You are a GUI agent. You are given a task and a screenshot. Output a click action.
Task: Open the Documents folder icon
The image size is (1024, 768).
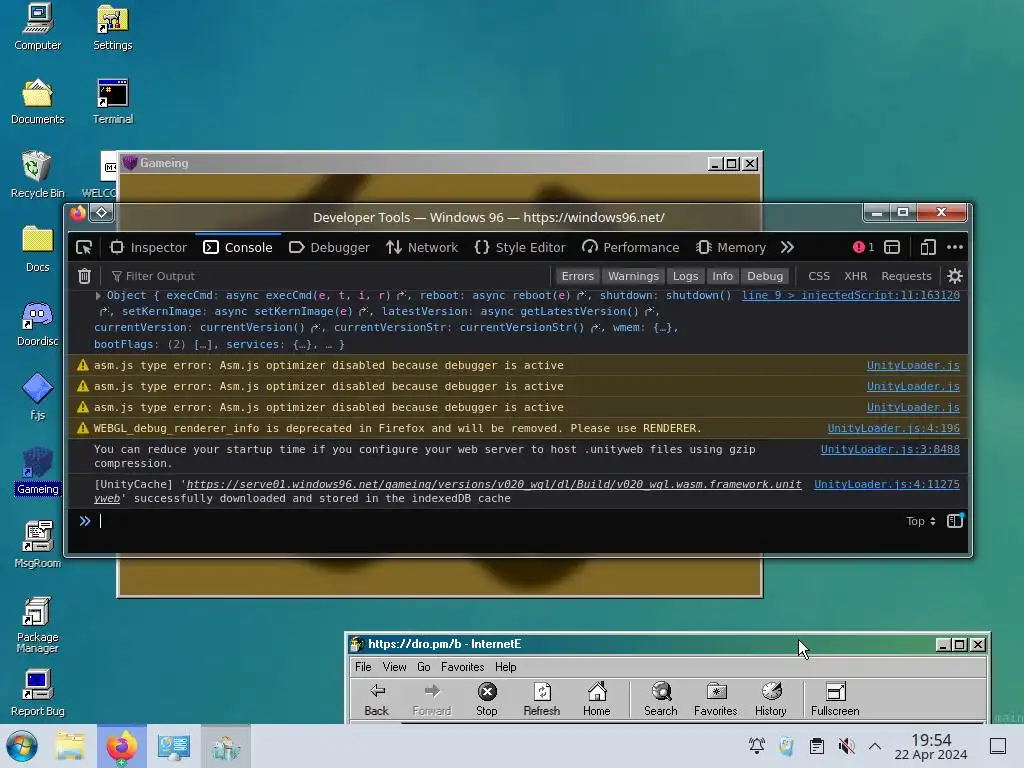pos(37,101)
